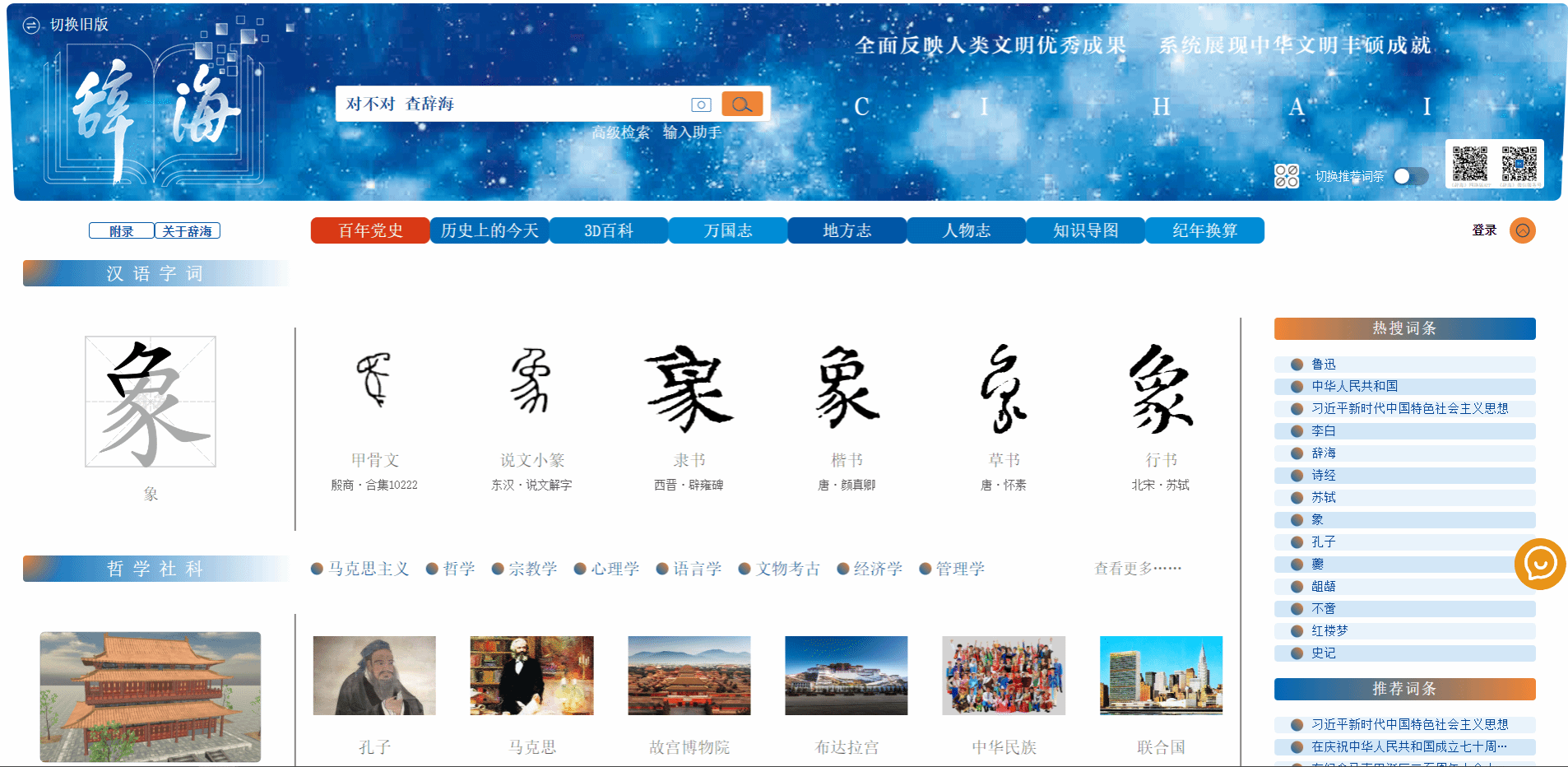Open image search via camera icon

[x=701, y=105]
